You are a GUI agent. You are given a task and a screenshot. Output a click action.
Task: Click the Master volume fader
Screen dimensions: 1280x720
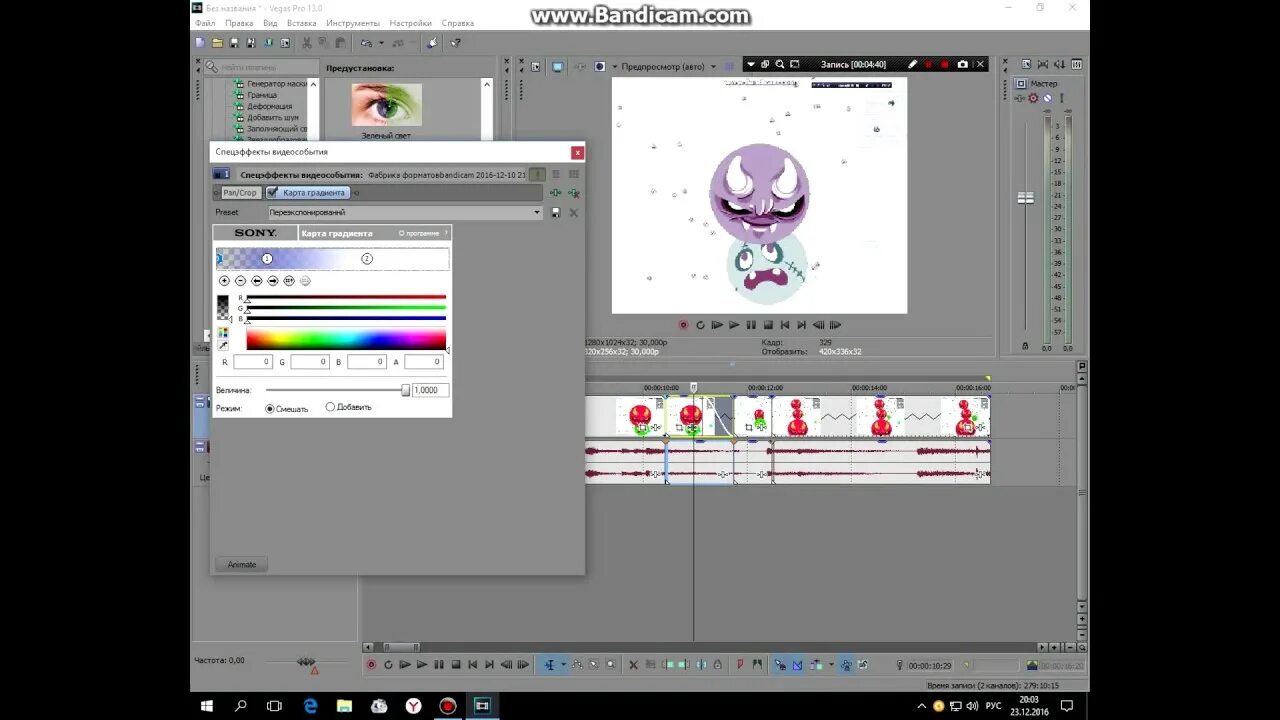[x=1025, y=197]
